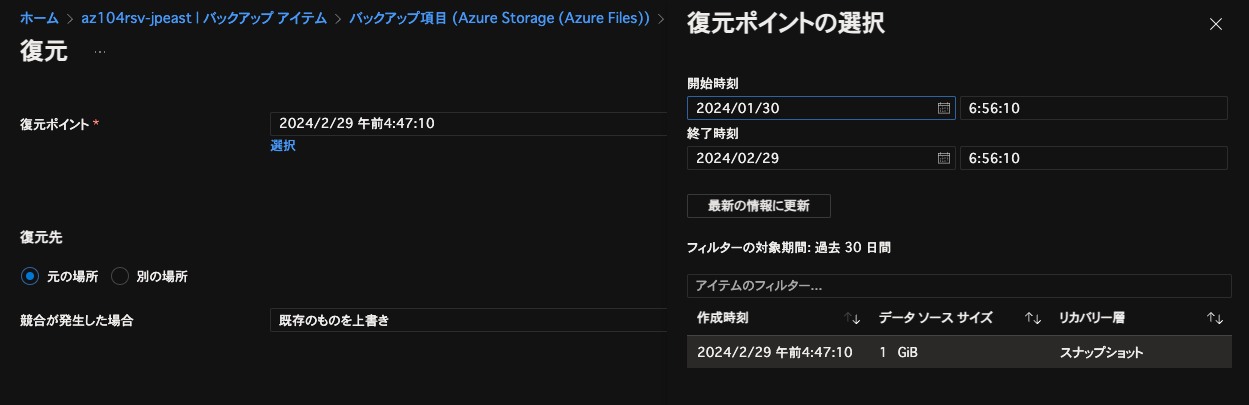Click the アイテムのフィルター search field
The height and width of the screenshot is (405, 1249).
pyautogui.click(x=958, y=286)
